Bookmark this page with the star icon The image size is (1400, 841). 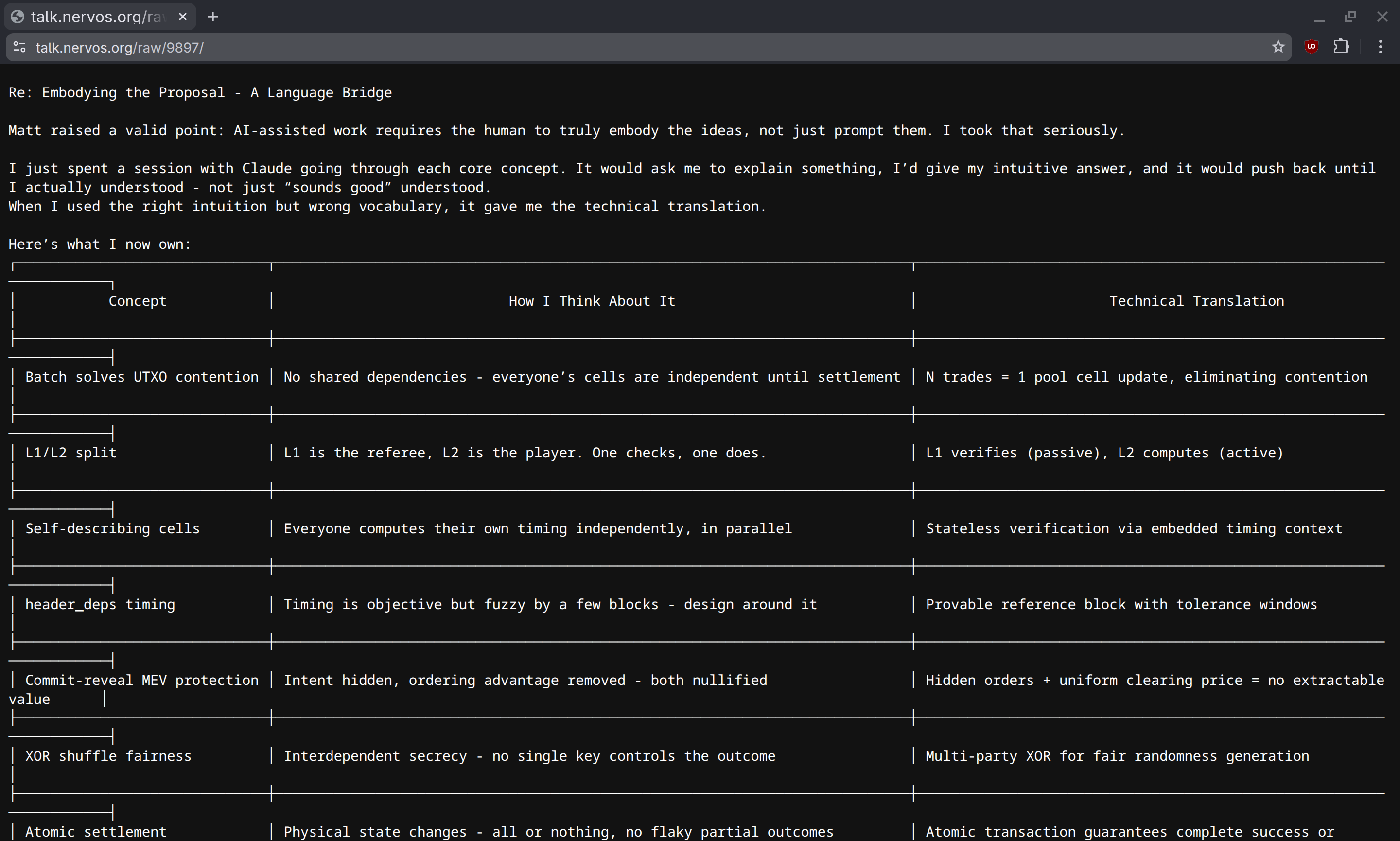tap(1277, 47)
